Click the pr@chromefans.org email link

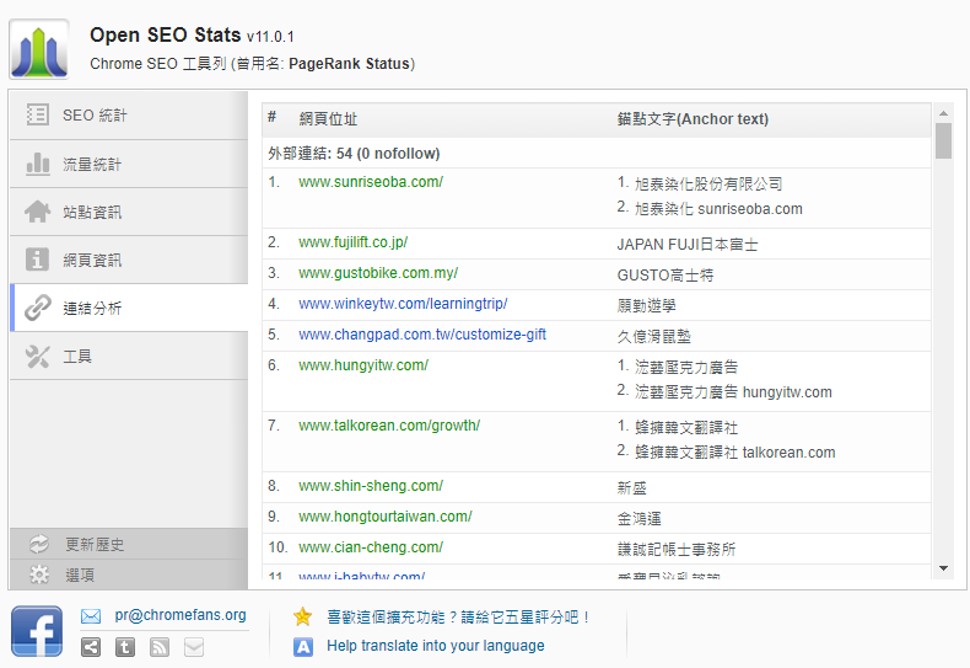click(181, 615)
